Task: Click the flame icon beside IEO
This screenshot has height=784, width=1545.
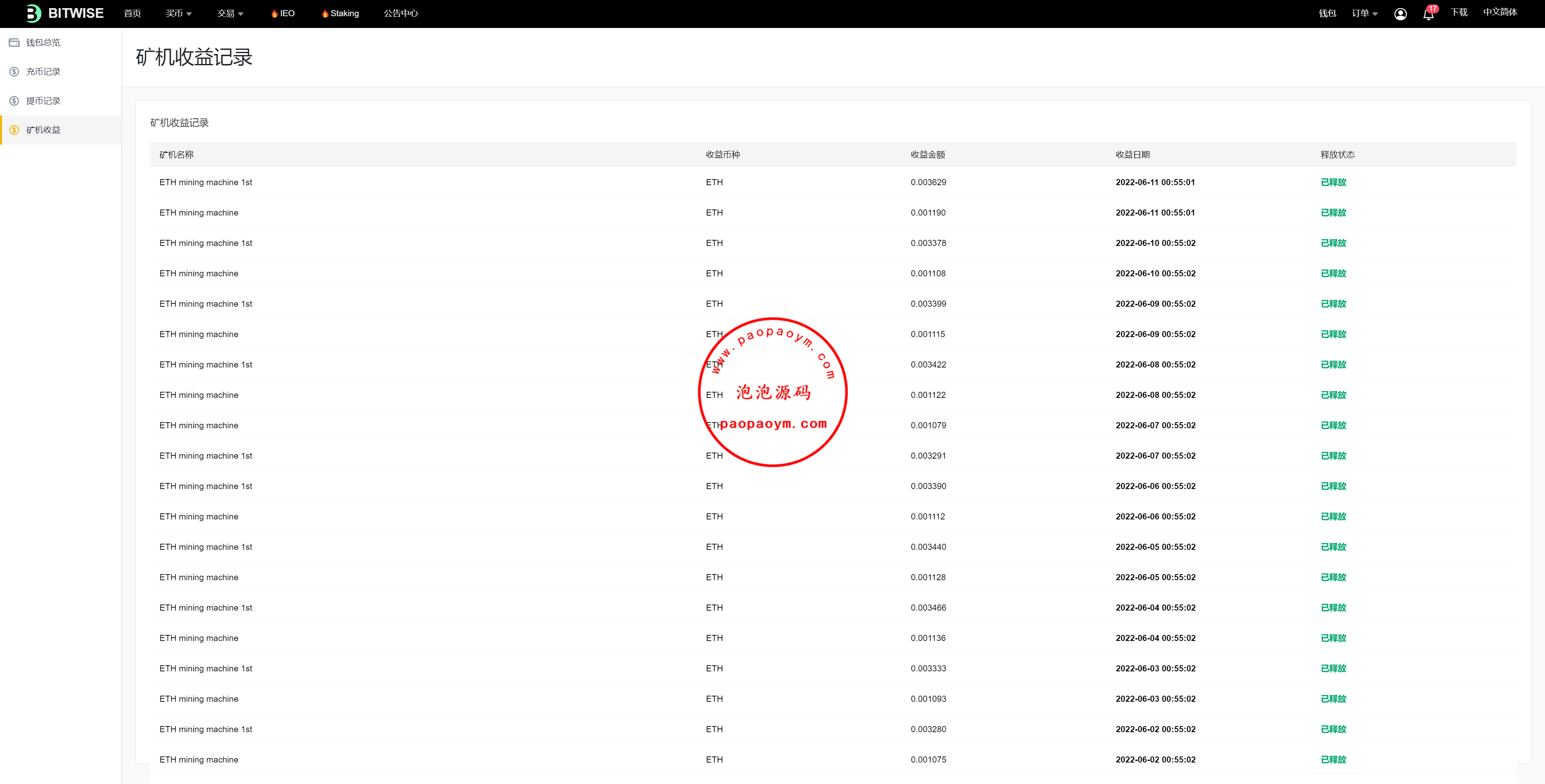Action: point(274,14)
